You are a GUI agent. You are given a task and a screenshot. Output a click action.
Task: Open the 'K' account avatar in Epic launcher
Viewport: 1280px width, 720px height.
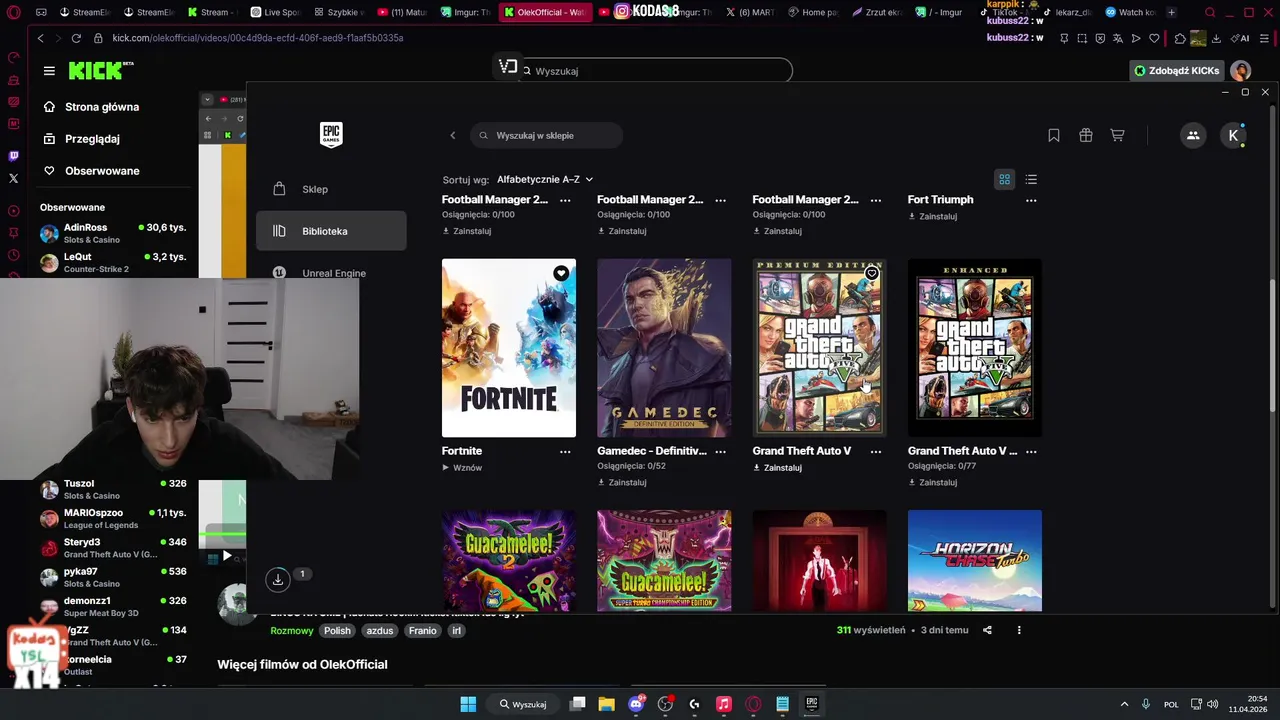point(1233,135)
